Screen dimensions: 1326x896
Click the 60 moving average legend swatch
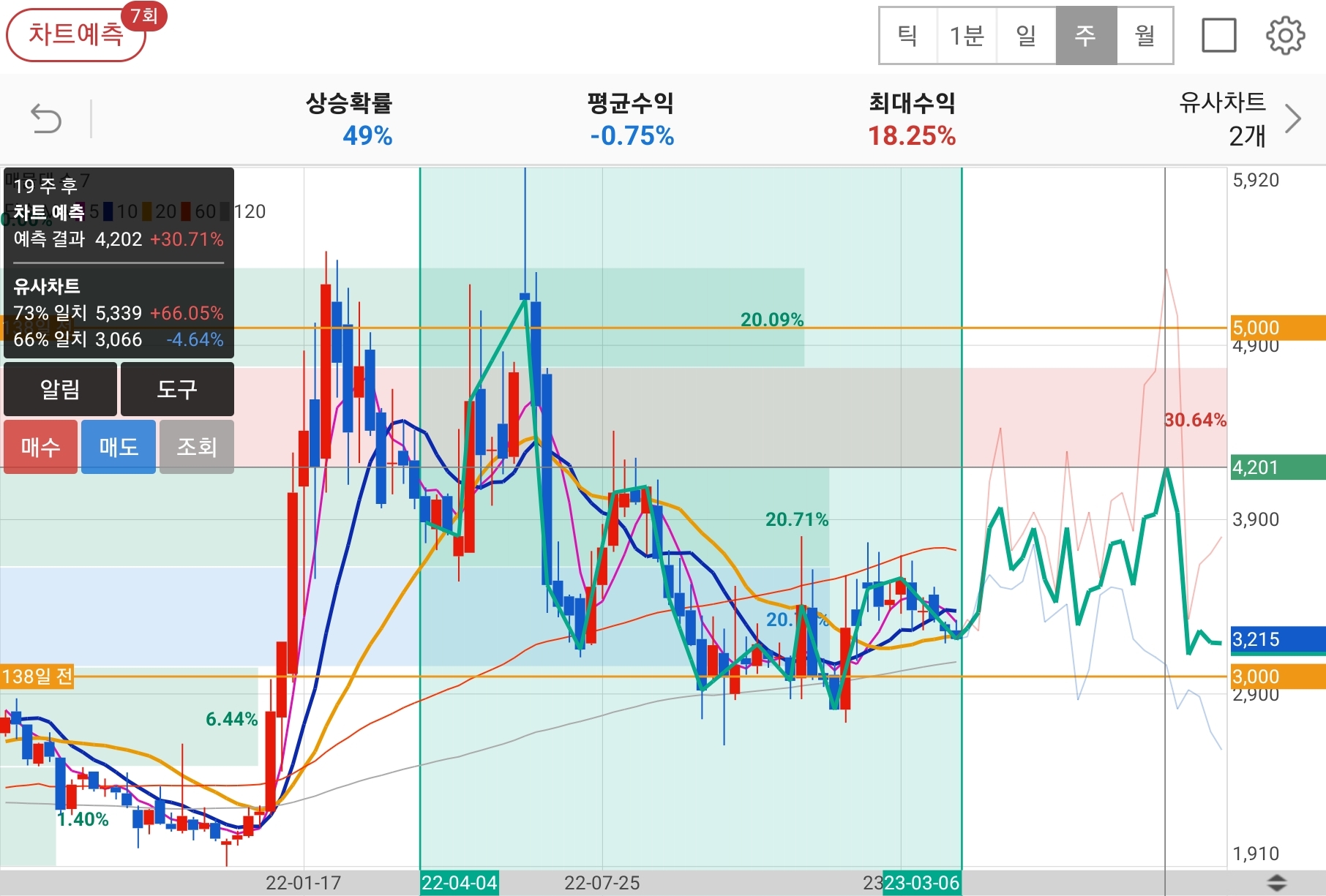(186, 211)
